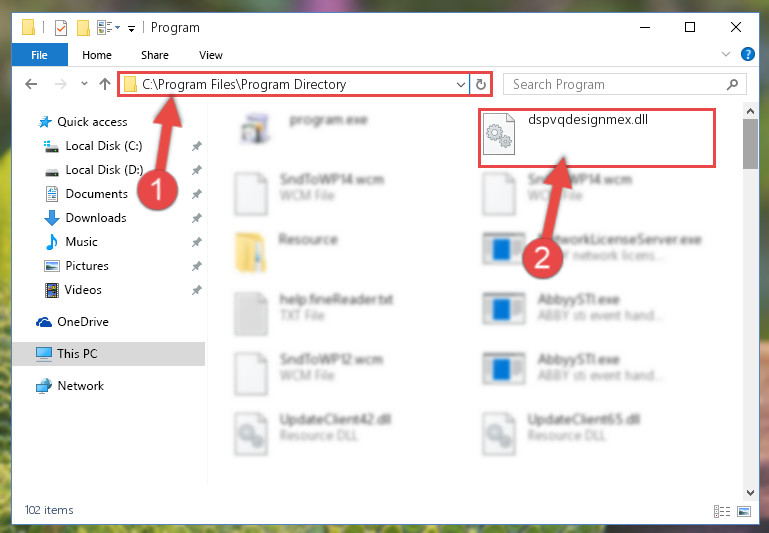The image size is (769, 533).
Task: Click the Properties checkmark icon in title bar
Action: pos(61,28)
